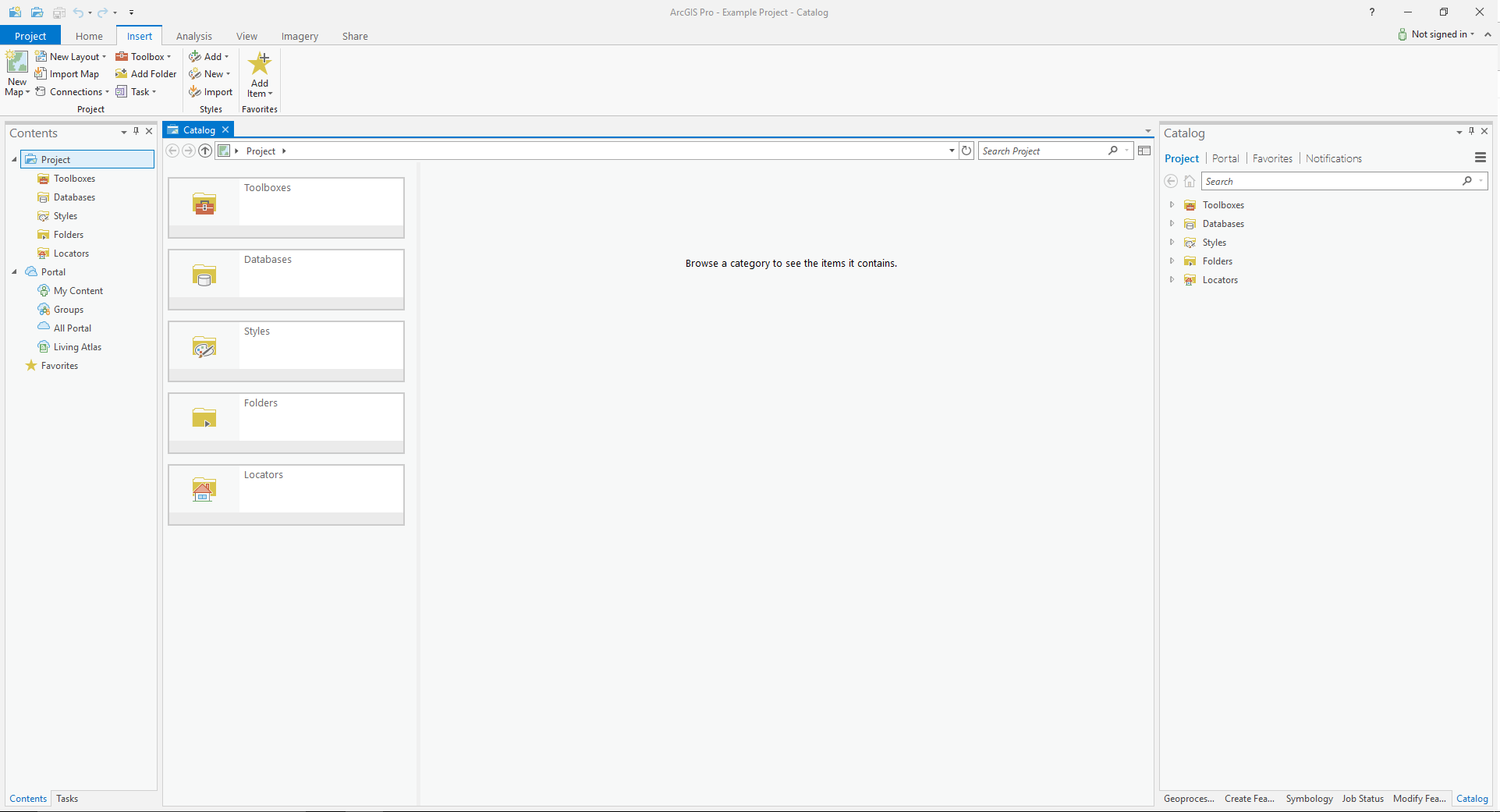Select Styles in Contents tree
Screen dimensions: 1500x812
pyautogui.click(x=65, y=216)
